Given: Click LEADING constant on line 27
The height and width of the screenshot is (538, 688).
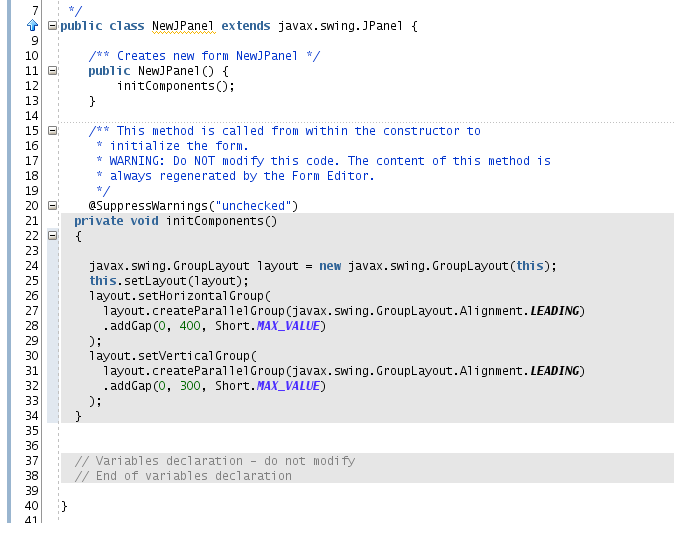Looking at the screenshot, I should [555, 311].
